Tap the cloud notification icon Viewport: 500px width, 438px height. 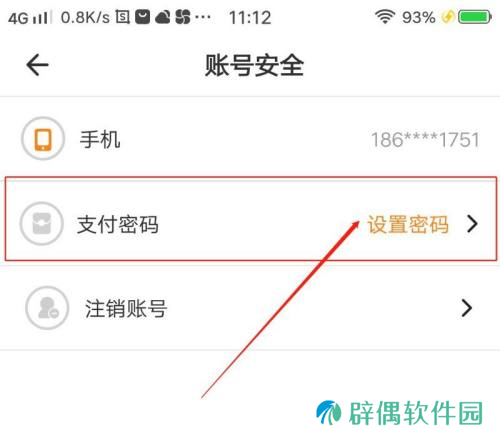click(x=163, y=17)
